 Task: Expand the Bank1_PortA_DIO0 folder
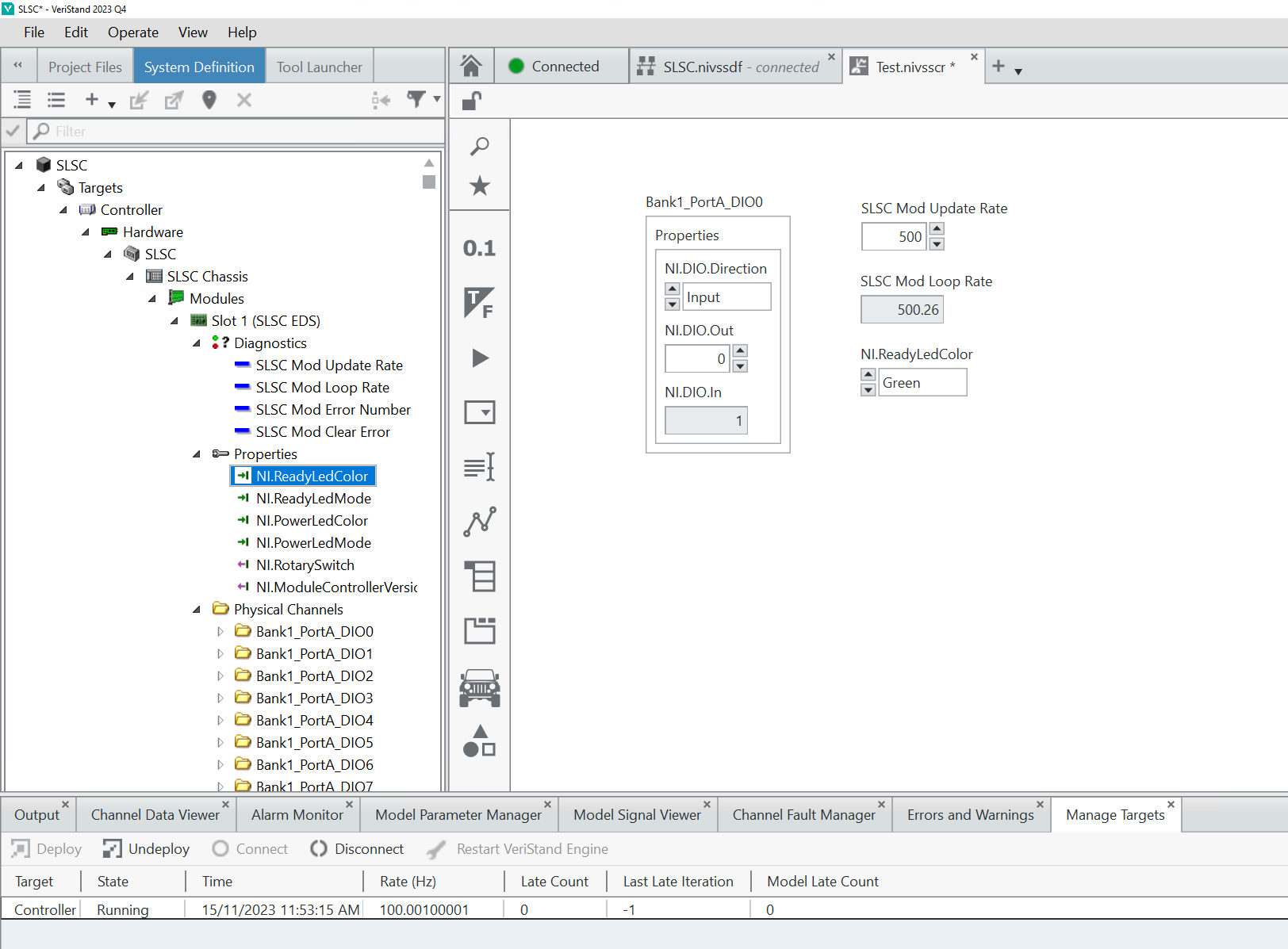(220, 632)
